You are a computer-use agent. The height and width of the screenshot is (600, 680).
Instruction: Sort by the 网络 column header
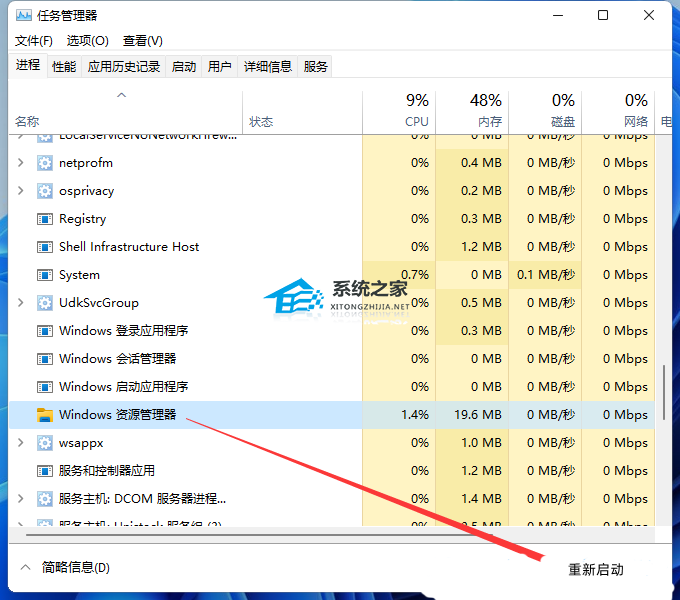pos(618,112)
